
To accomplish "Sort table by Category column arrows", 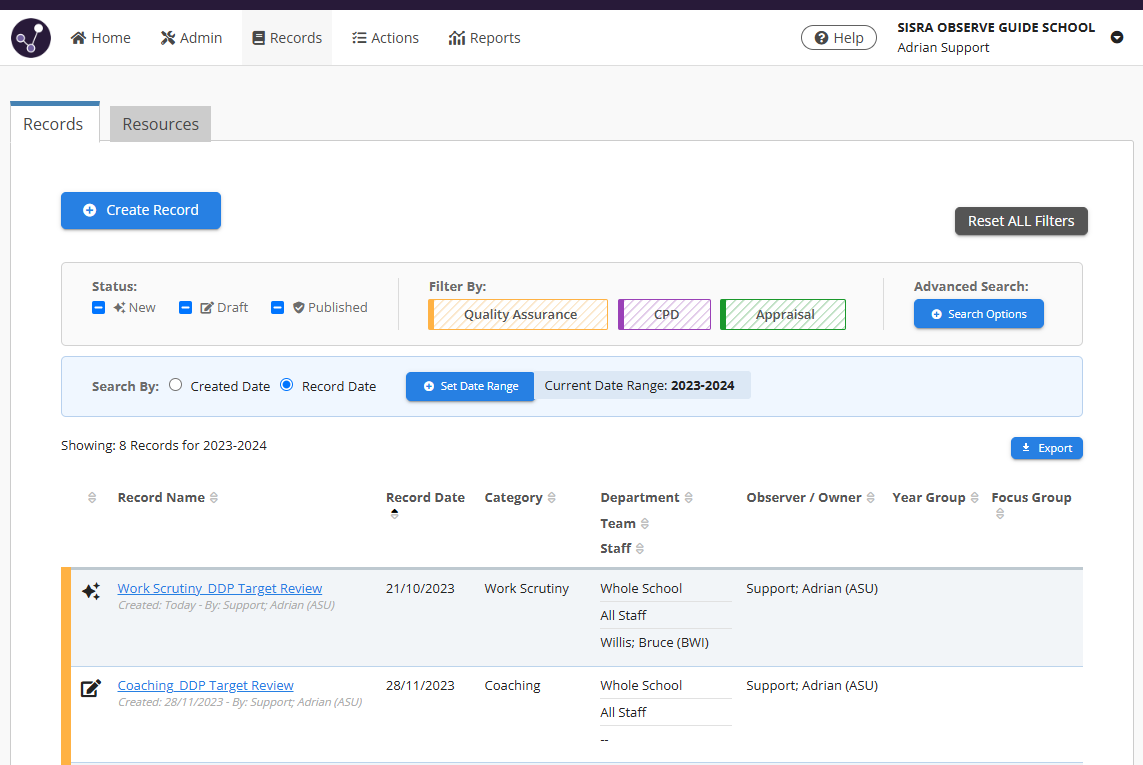I will (552, 498).
